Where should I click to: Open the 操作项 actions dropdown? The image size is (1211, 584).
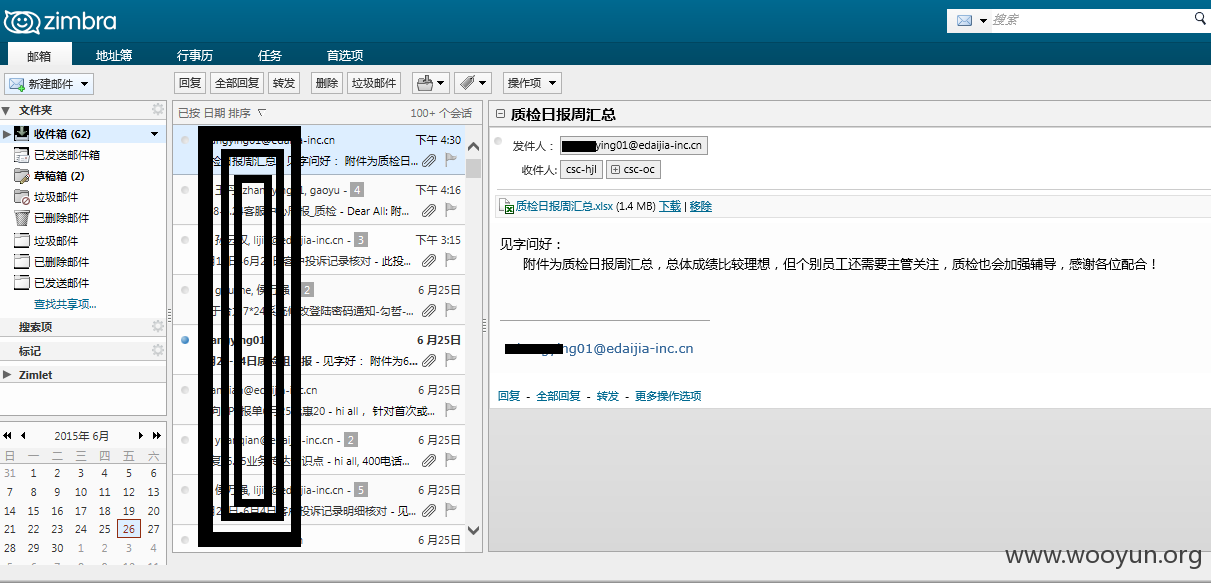532,83
